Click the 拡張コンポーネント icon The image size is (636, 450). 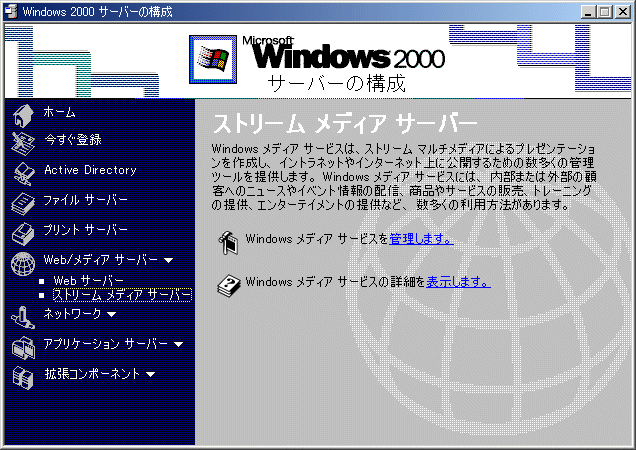(x=23, y=377)
